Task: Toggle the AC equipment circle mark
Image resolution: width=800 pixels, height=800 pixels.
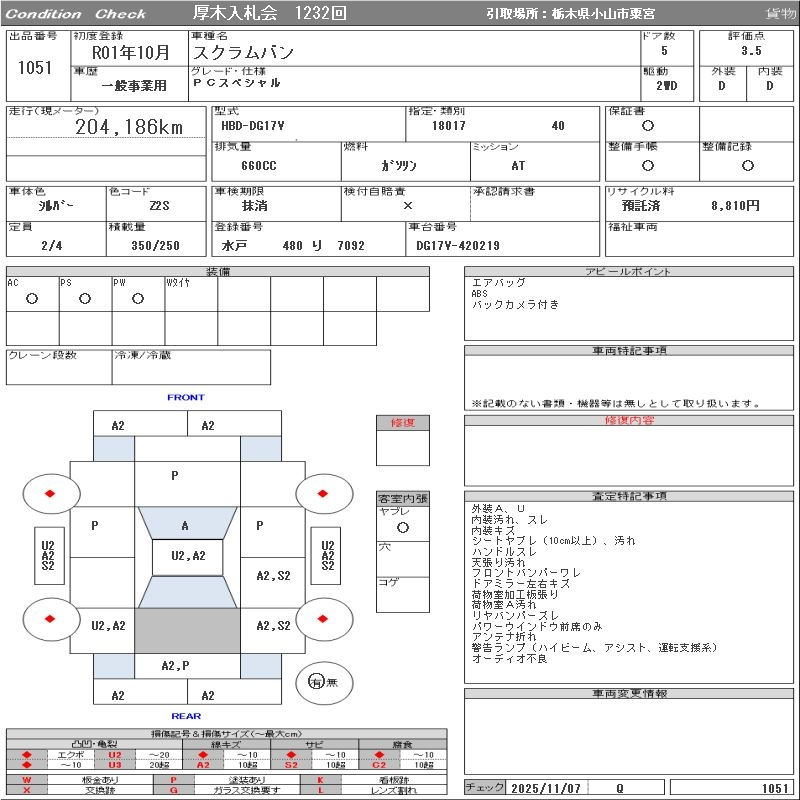Action: (x=31, y=298)
